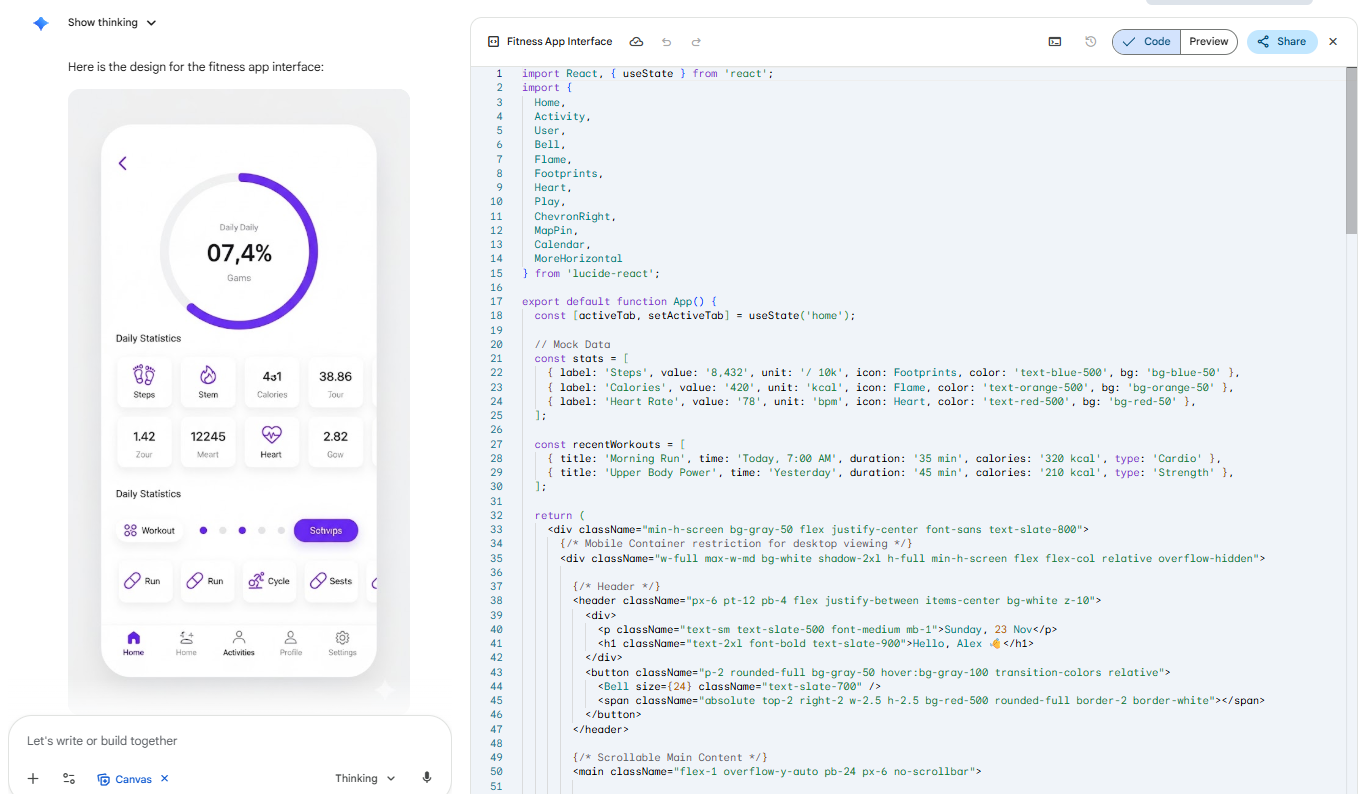Click the plus icon to add files
Viewport: 1364px width, 794px height.
(x=33, y=778)
